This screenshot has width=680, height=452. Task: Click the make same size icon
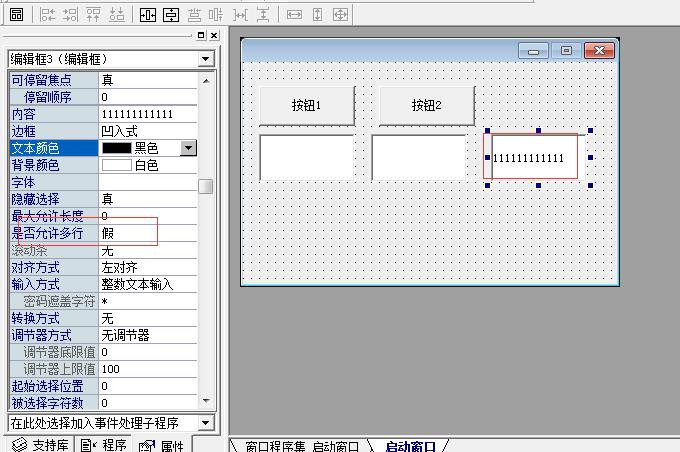340,15
